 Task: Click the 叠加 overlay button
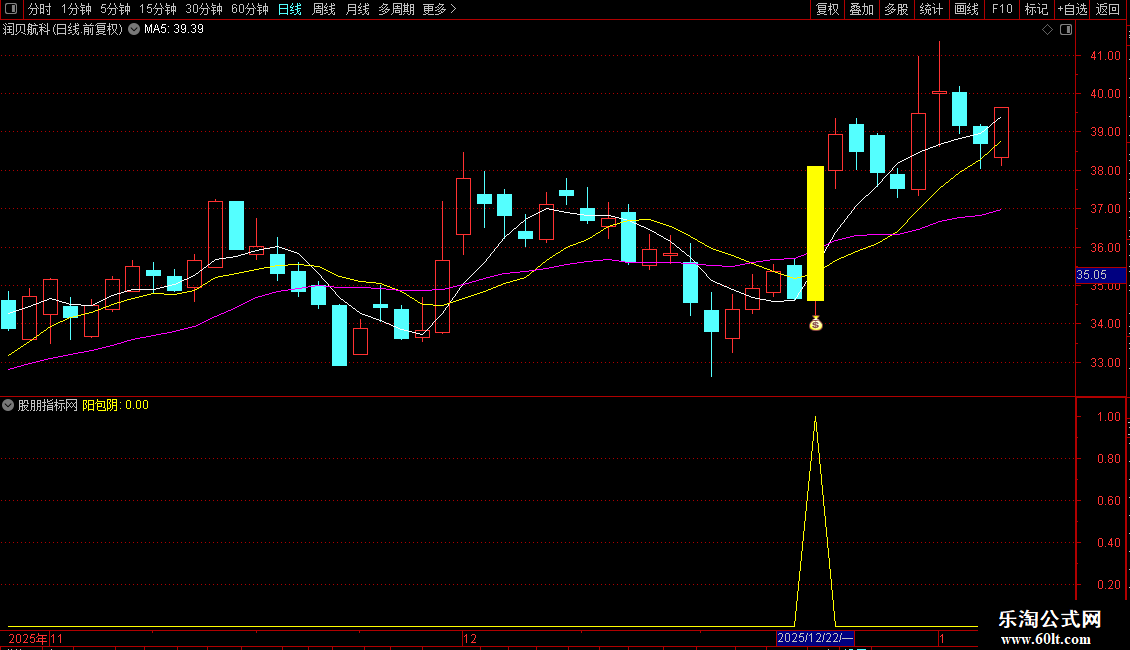pyautogui.click(x=861, y=9)
